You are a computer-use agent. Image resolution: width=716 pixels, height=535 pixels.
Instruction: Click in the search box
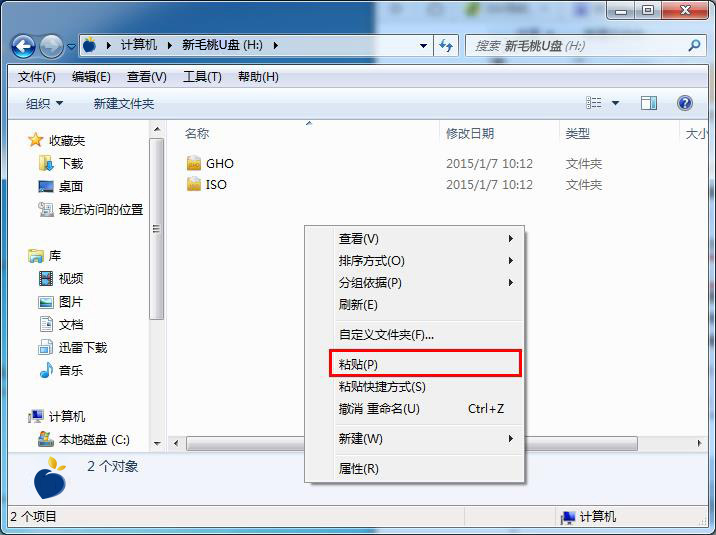[578, 46]
